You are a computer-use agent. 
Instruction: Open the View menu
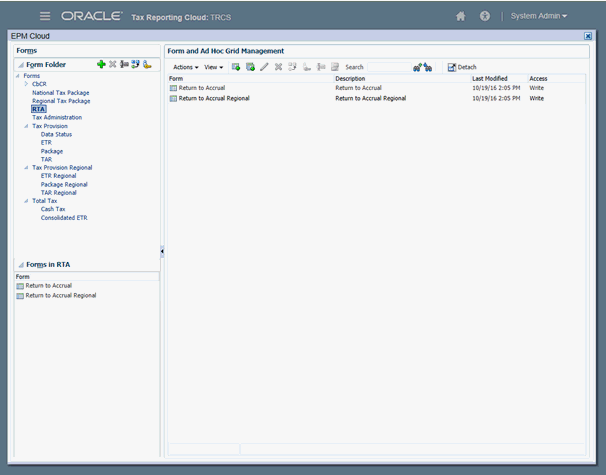[x=213, y=67]
